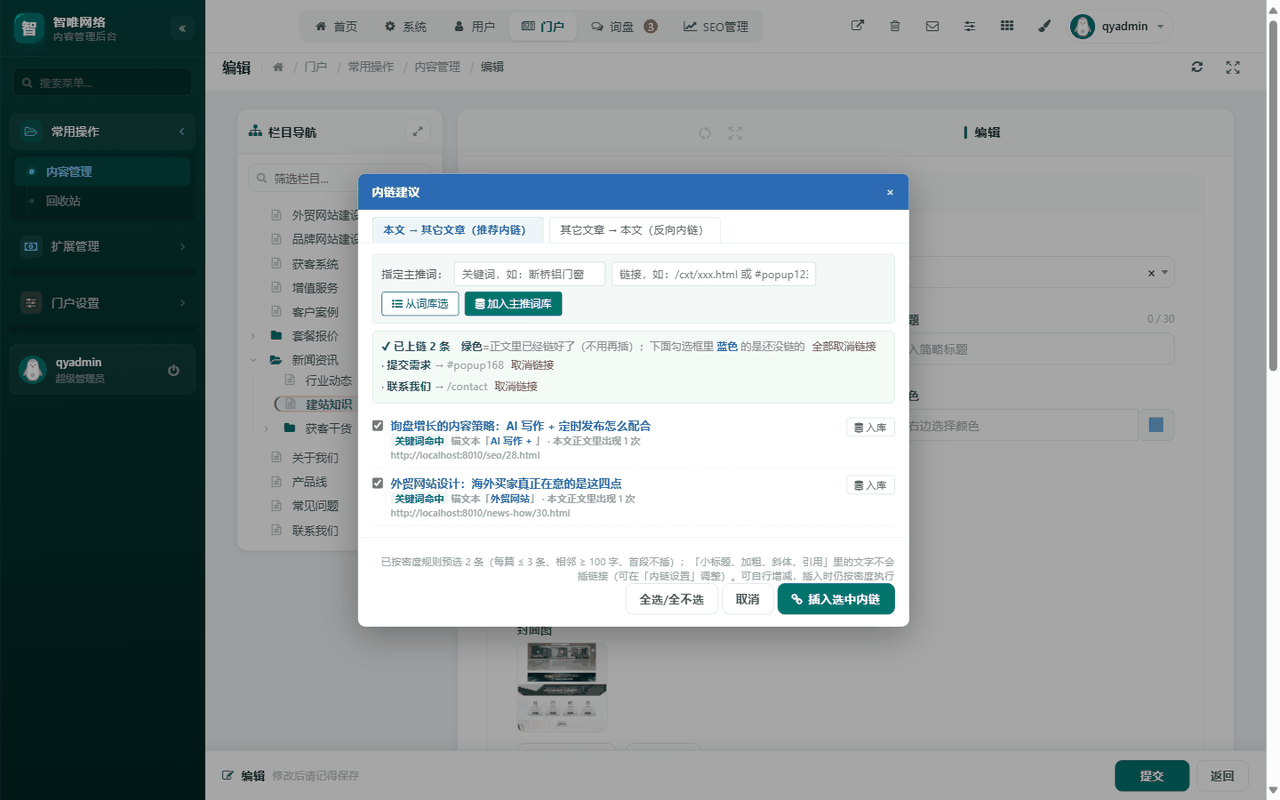Click the blue color swatch square
The height and width of the screenshot is (800, 1280).
(x=1156, y=425)
